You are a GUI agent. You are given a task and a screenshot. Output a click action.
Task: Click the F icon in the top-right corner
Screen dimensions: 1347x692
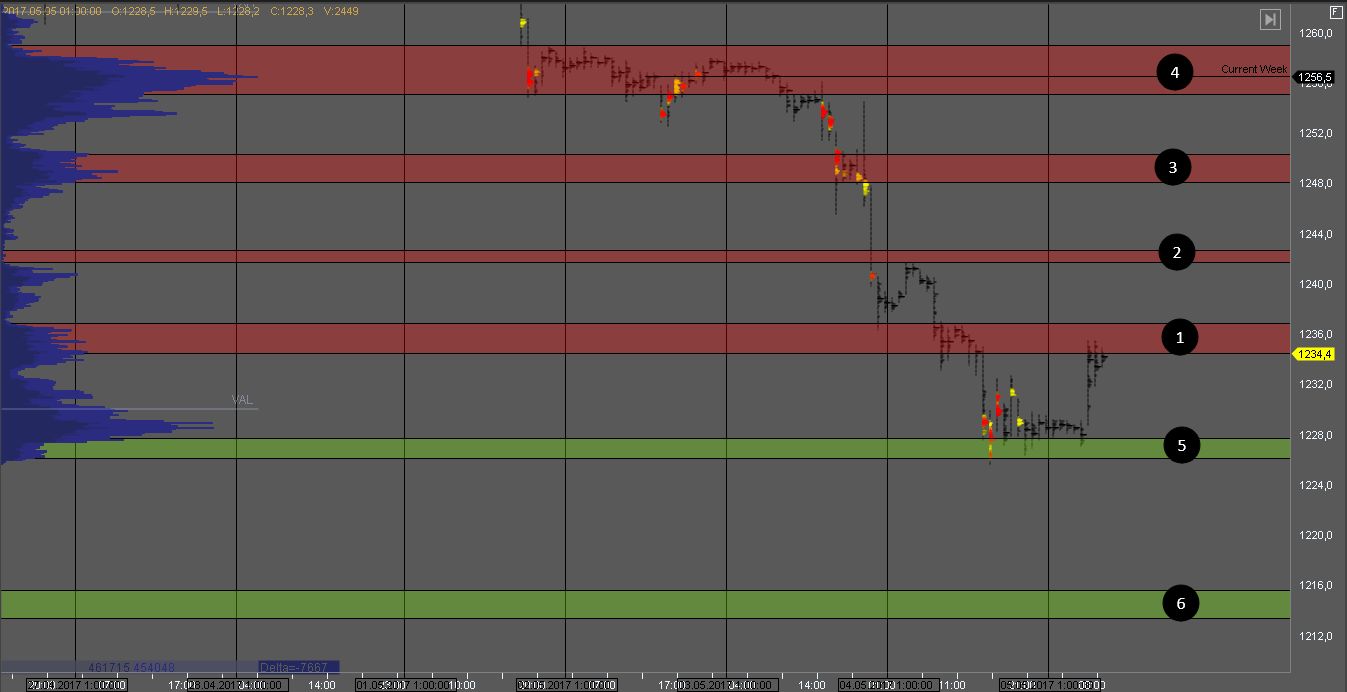point(1335,12)
